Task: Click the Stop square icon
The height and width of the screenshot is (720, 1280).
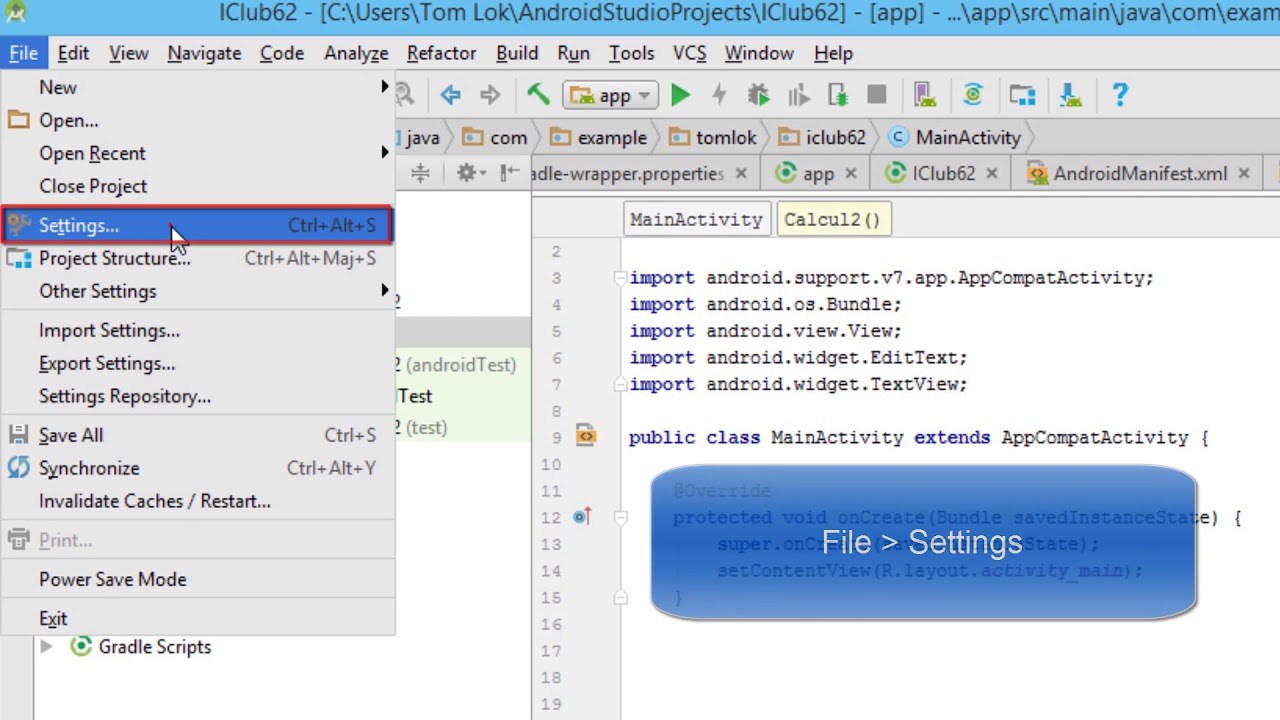Action: click(x=877, y=95)
